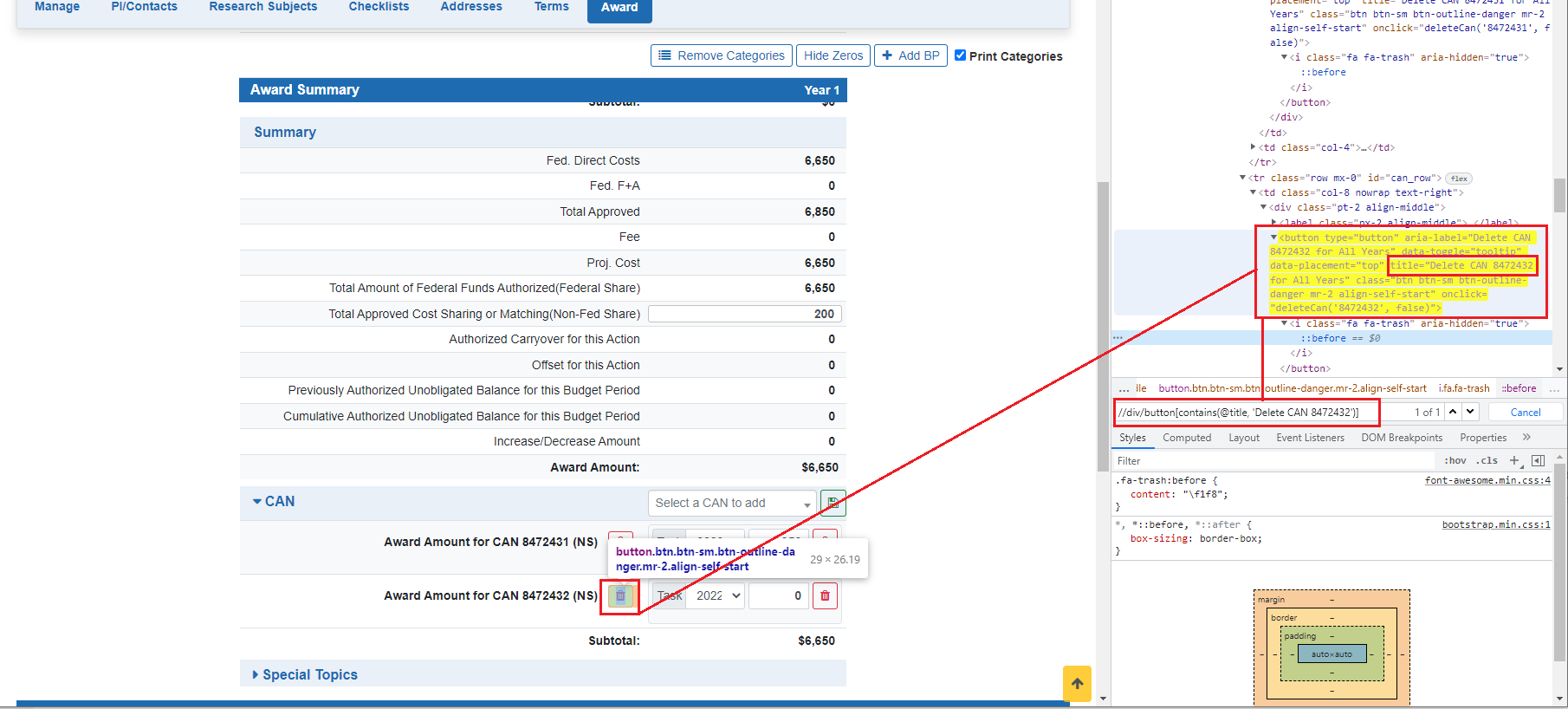Toggle the computed styles sidebar icon

1538,461
